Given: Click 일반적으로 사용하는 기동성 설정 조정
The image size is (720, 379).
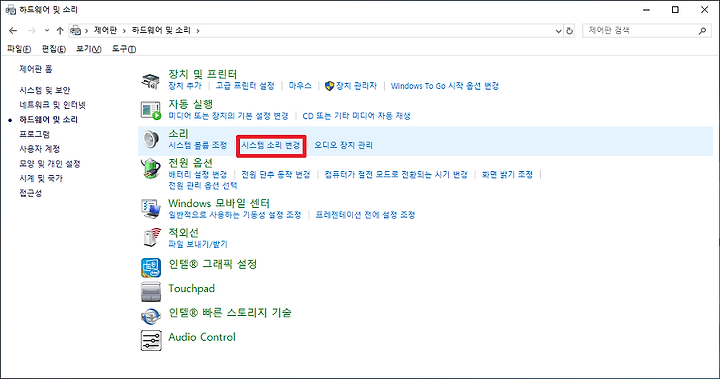Looking at the screenshot, I should 235,215.
